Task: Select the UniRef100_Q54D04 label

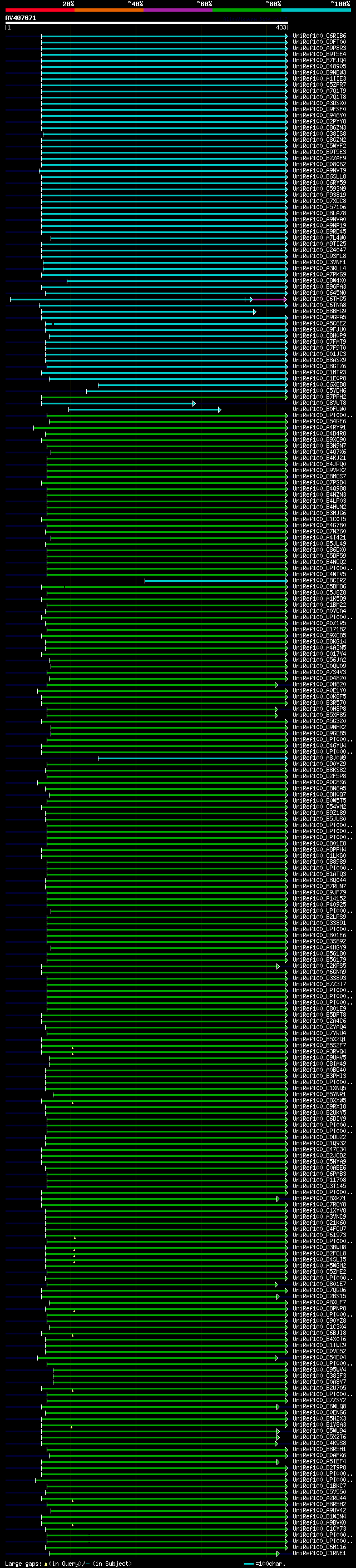Action: 319,1357
